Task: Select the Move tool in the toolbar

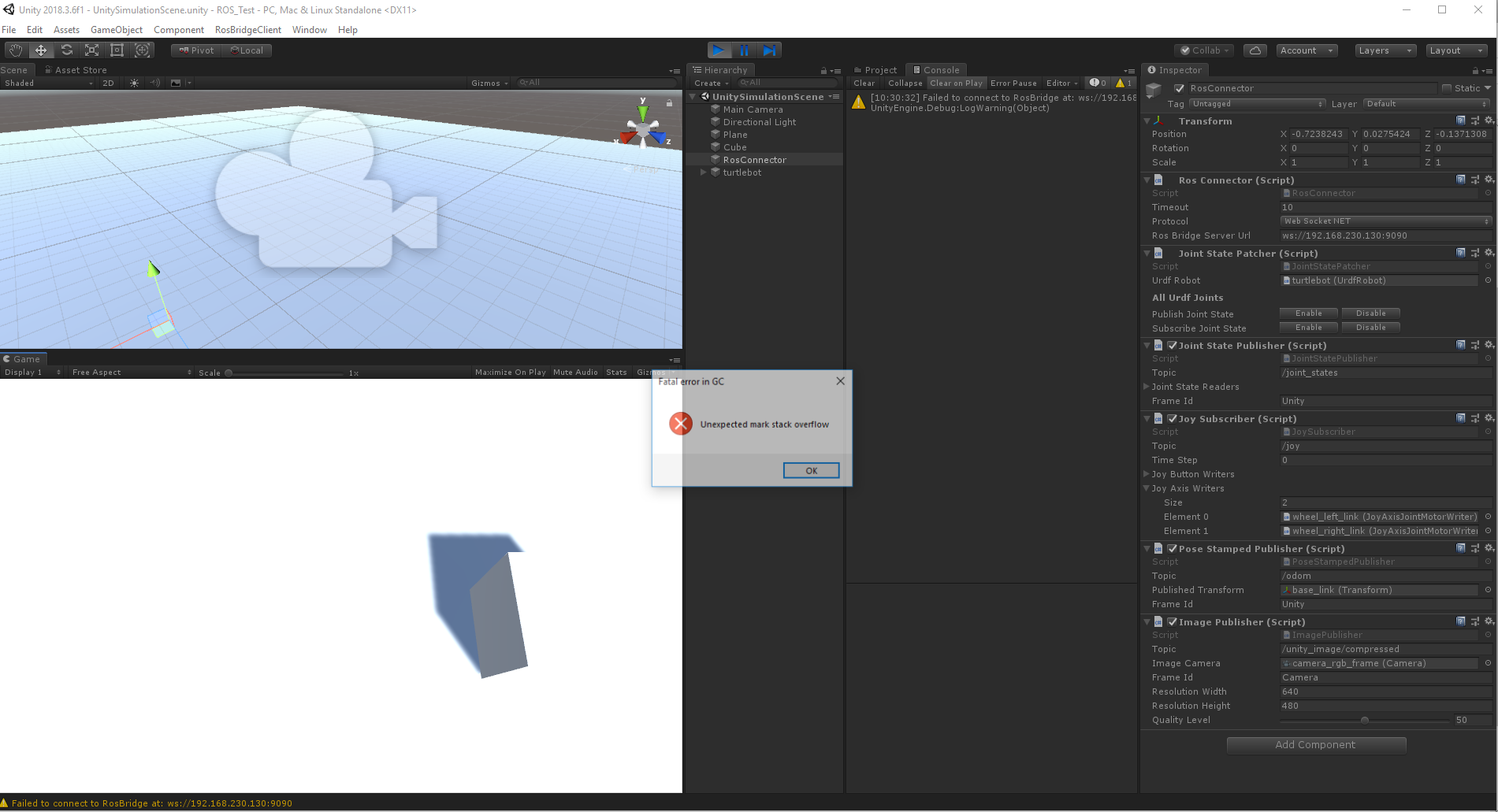Action: point(40,50)
